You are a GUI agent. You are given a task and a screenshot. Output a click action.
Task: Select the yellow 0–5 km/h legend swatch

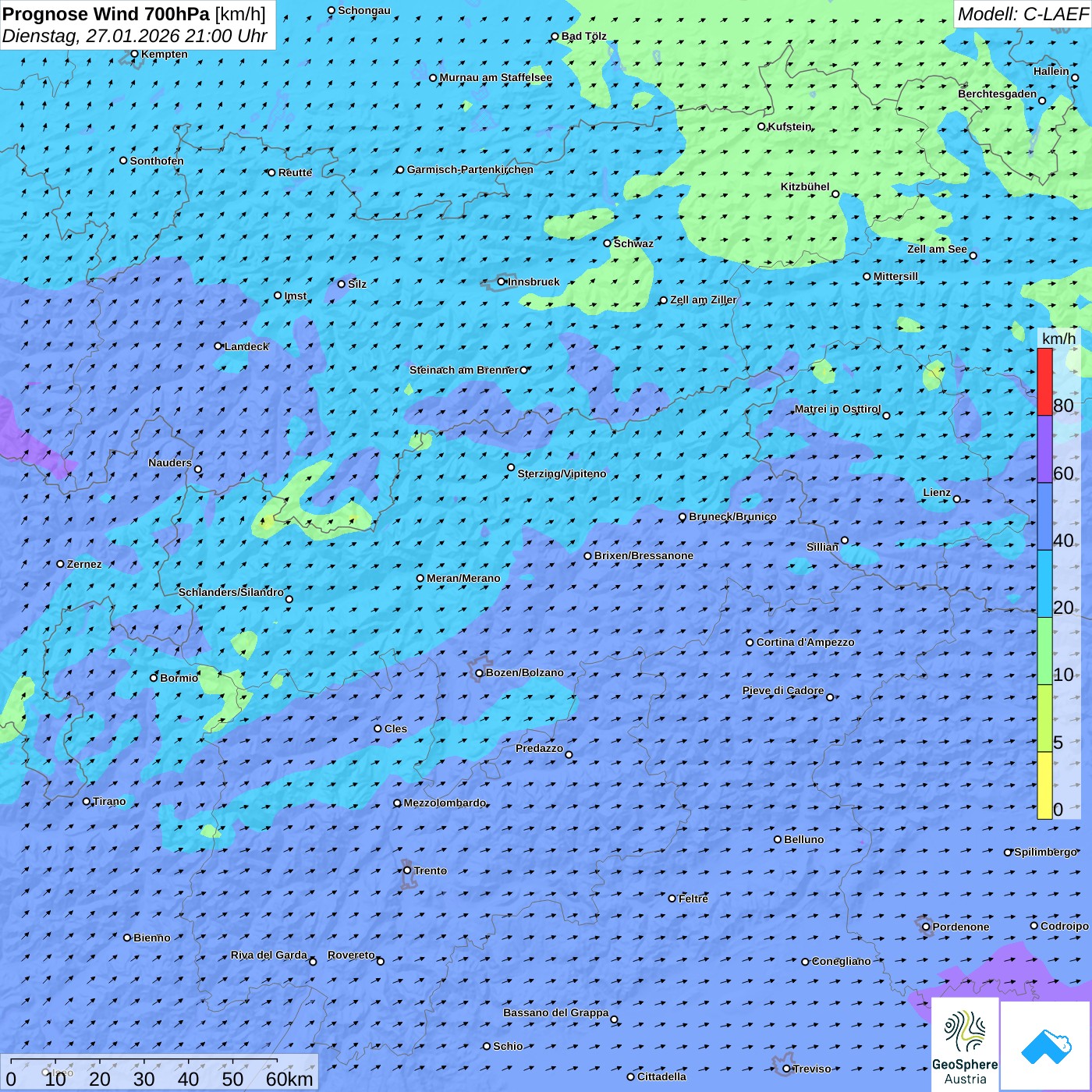click(1044, 785)
